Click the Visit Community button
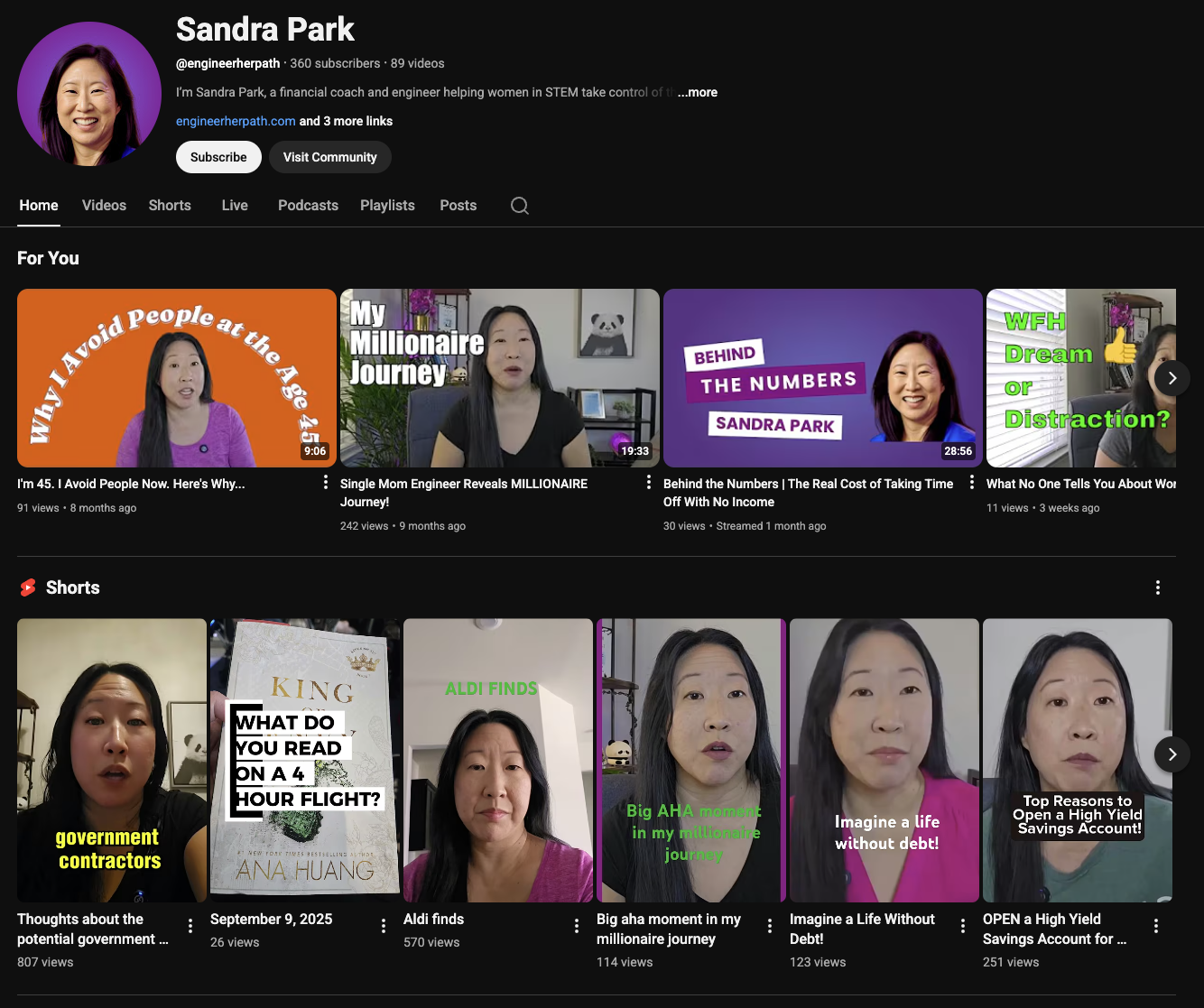The height and width of the screenshot is (1008, 1204). point(329,157)
